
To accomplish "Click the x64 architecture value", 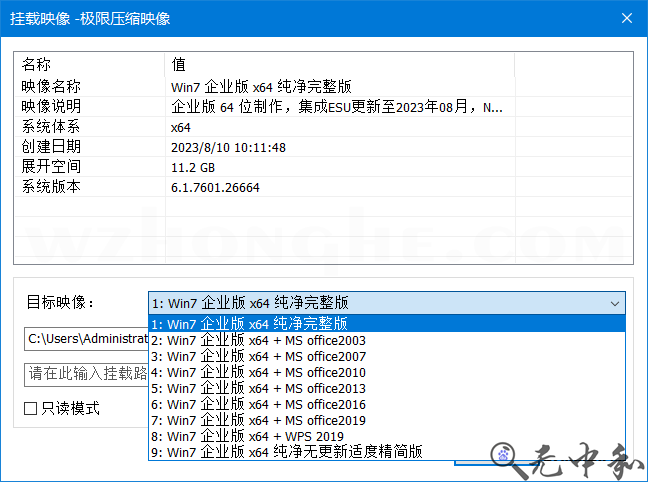I will point(181,127).
